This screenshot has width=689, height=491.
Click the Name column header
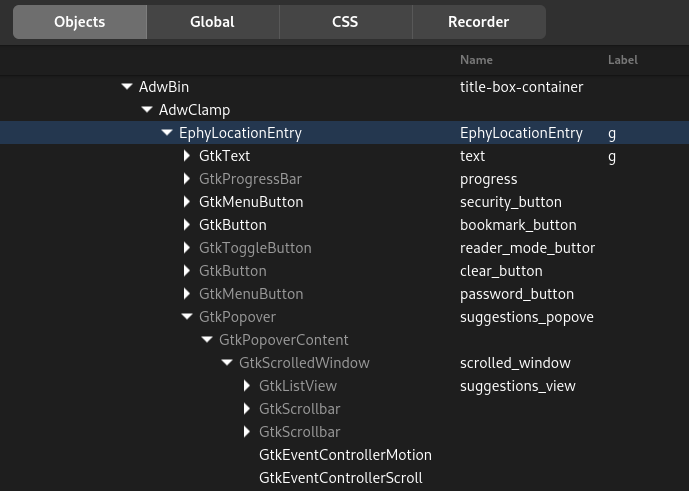point(476,60)
